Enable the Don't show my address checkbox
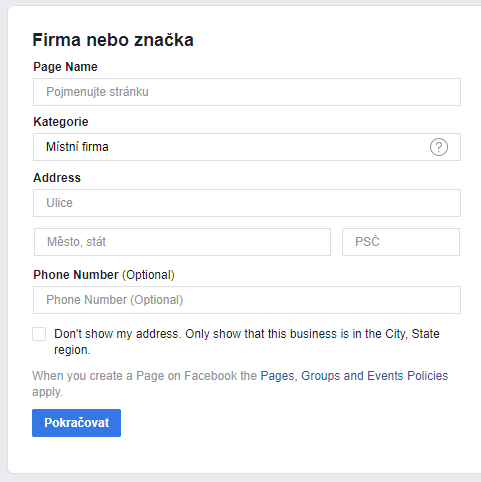Screen dimensions: 481x482 pyautogui.click(x=39, y=334)
